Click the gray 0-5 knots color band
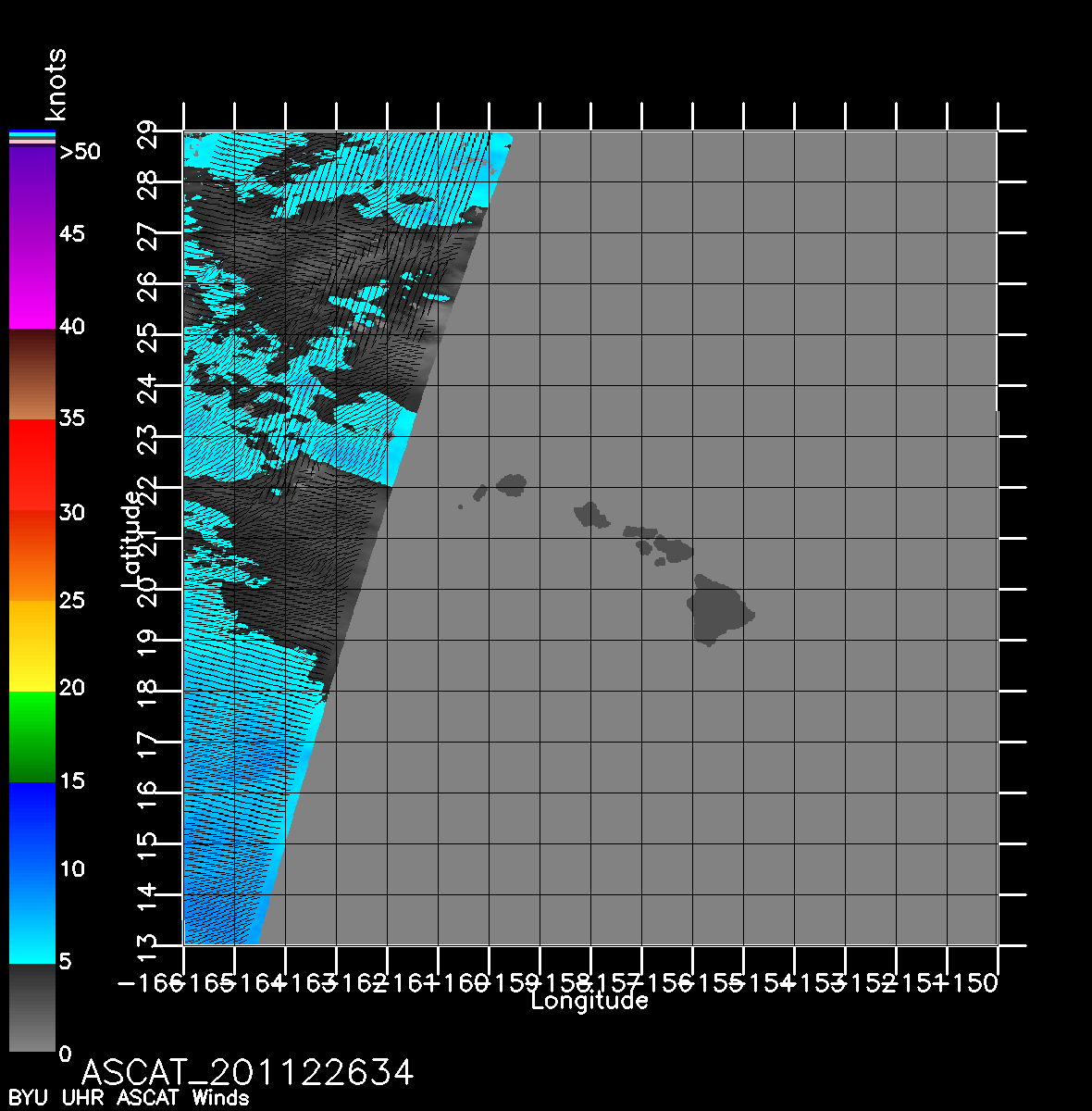1092x1111 pixels. [31, 1007]
